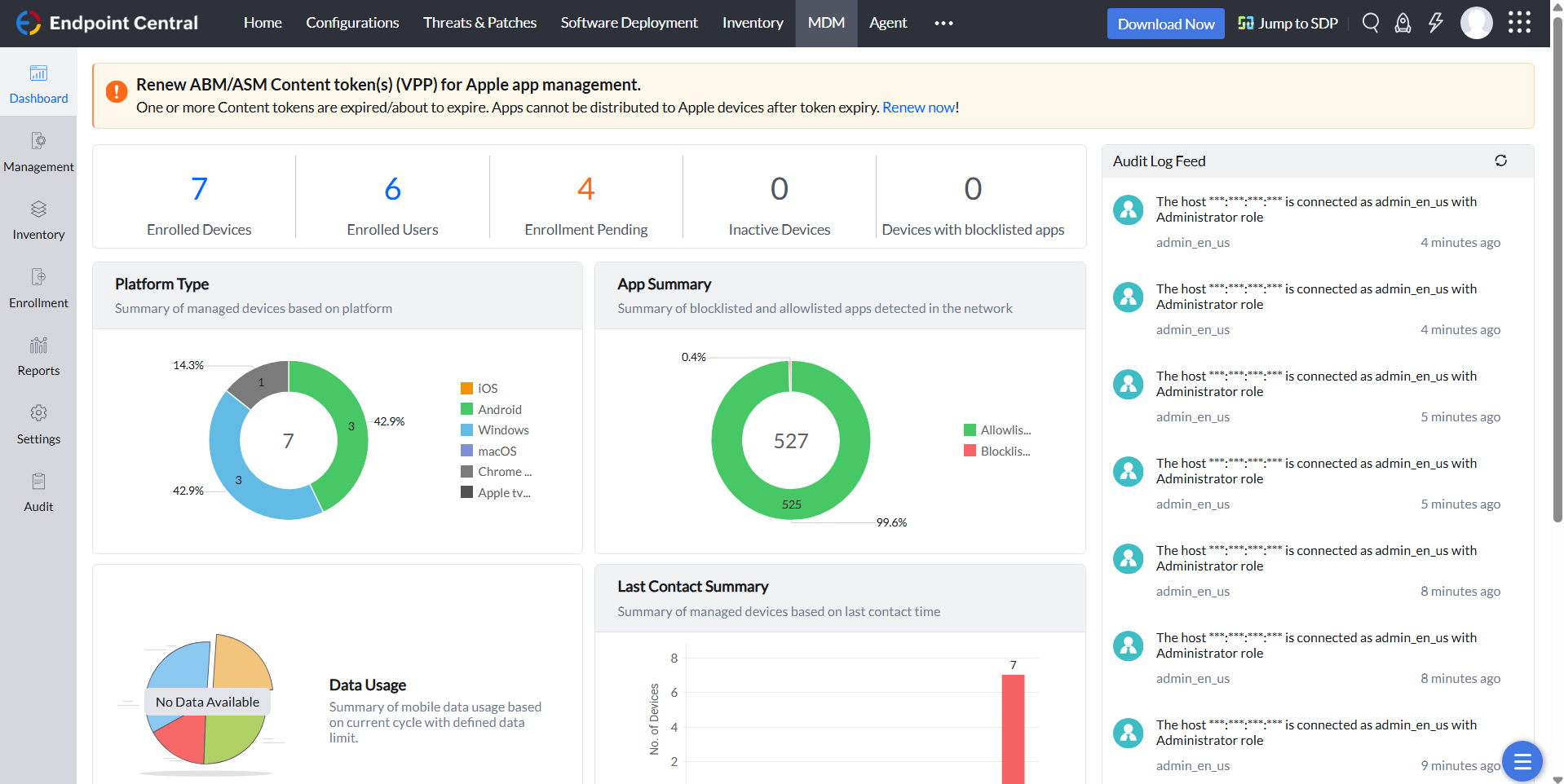Open the 7 Enrolled Devices count
Viewport: 1564px width, 784px height.
(x=199, y=189)
